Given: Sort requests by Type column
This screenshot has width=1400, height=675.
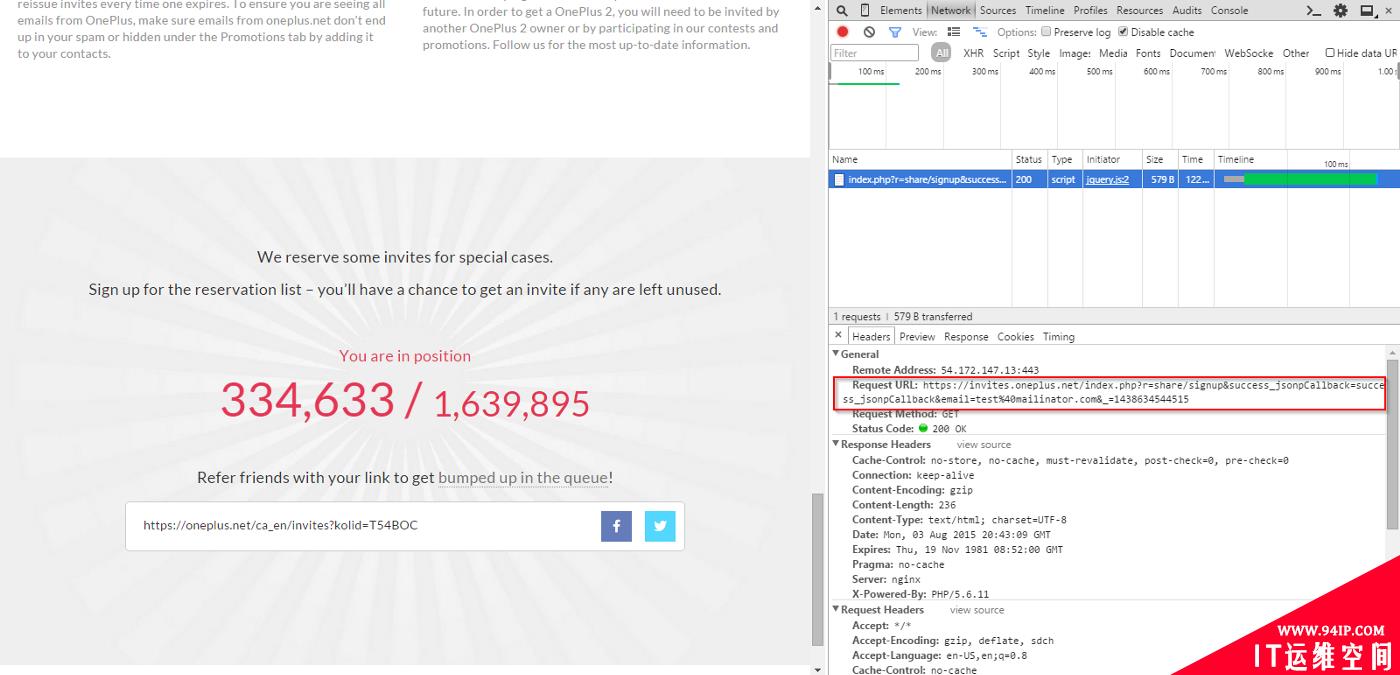Looking at the screenshot, I should click(x=1063, y=160).
